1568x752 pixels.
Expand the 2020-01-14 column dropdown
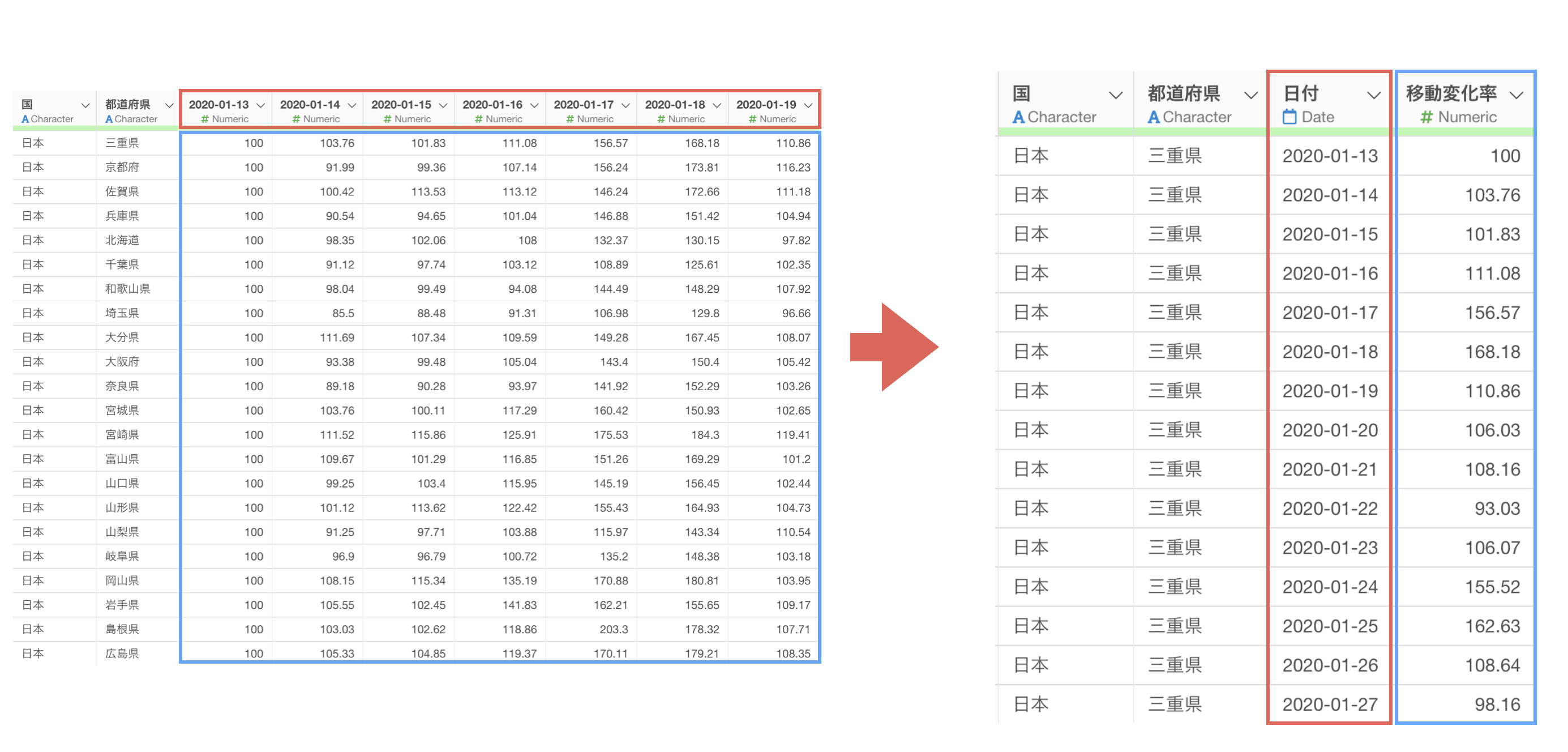click(352, 105)
